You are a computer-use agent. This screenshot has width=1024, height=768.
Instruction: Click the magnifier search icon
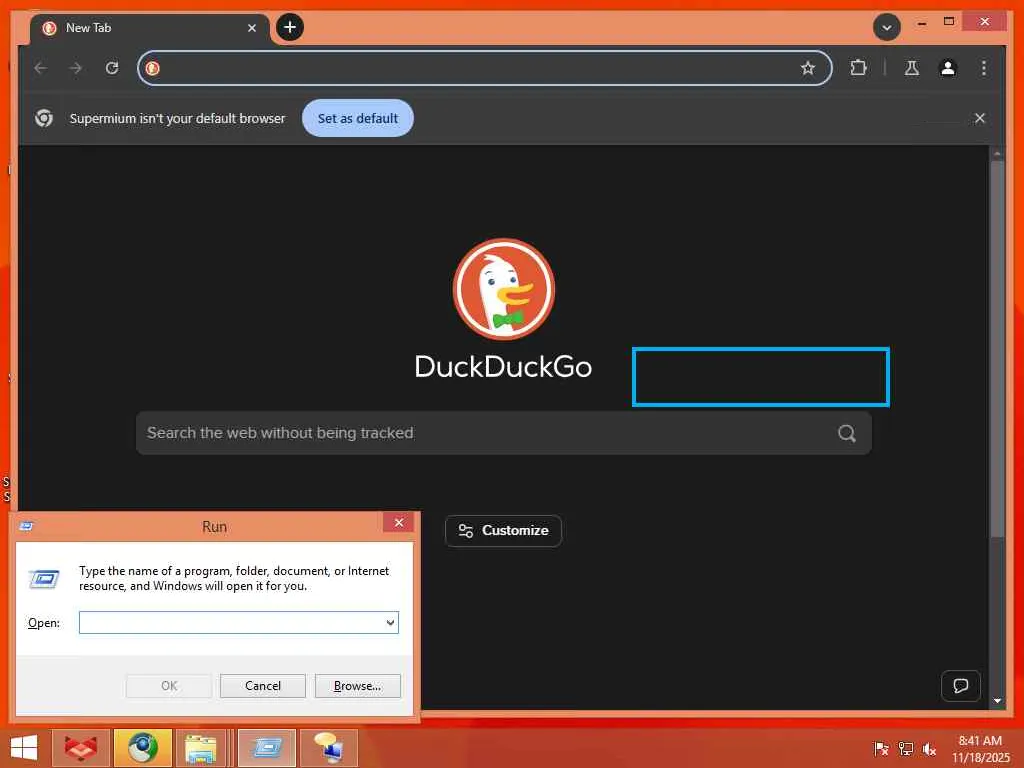click(x=847, y=433)
